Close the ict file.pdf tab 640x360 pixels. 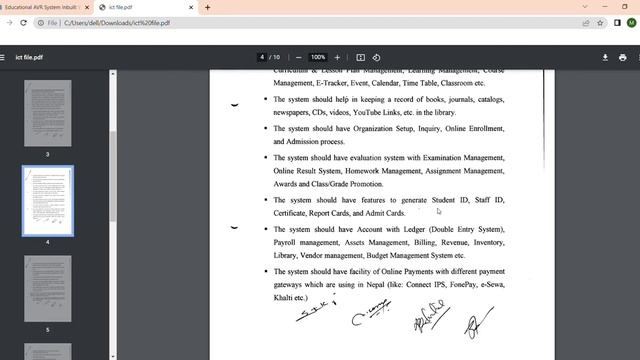(191, 7)
